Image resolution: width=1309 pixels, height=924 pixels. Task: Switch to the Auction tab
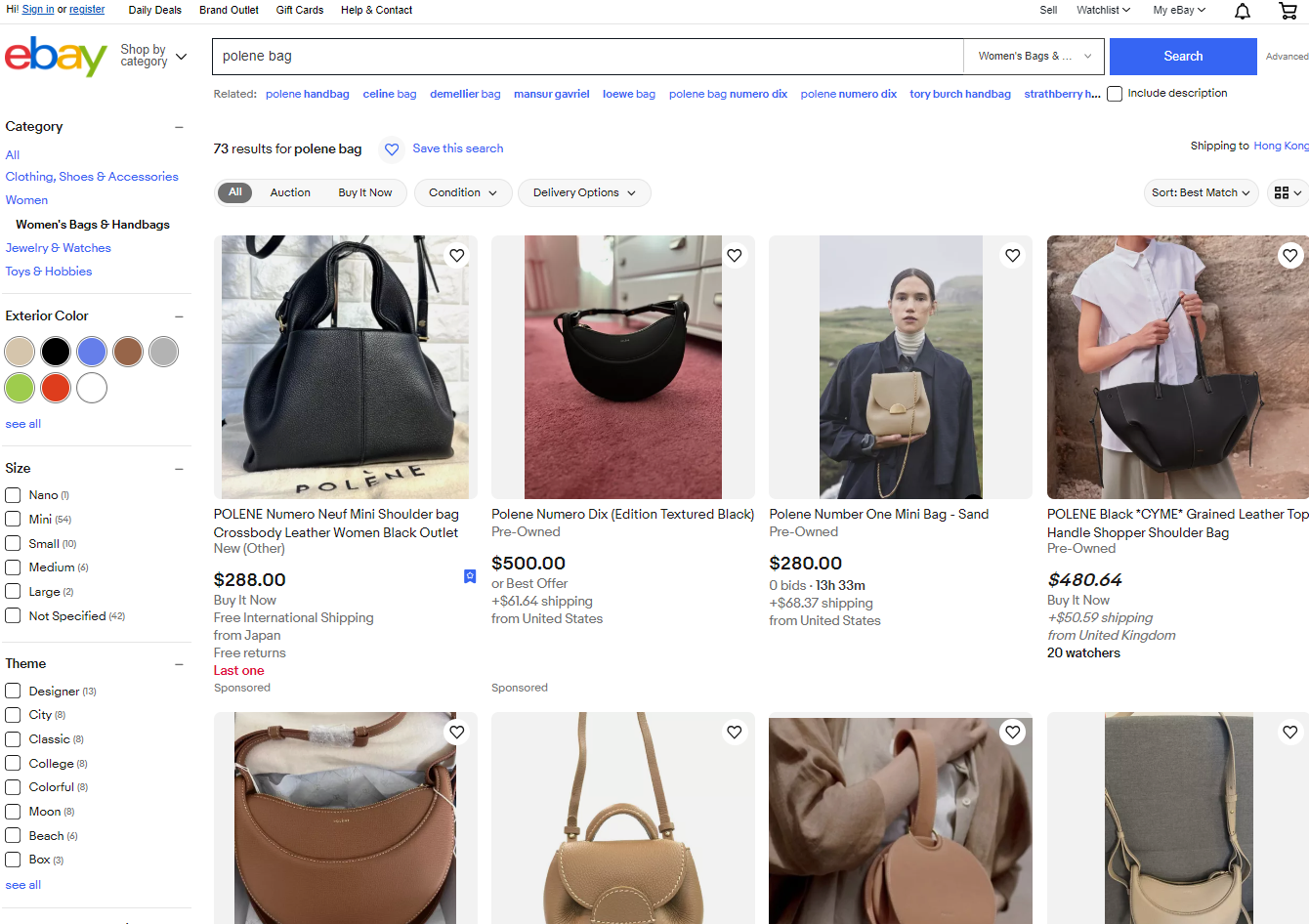[x=290, y=192]
